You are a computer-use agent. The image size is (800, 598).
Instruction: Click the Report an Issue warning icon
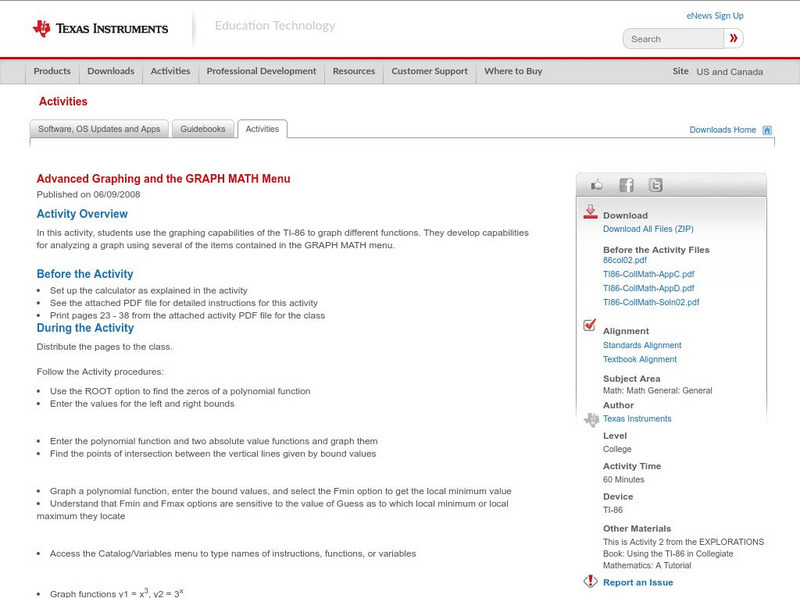[590, 581]
